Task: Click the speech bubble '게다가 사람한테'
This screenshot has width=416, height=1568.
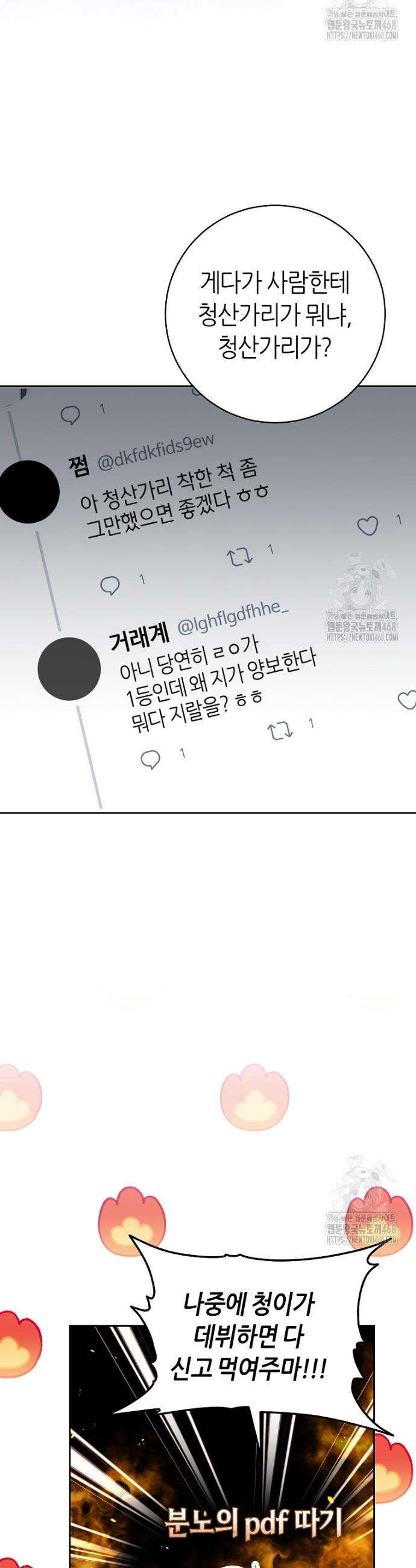Action: point(275,315)
